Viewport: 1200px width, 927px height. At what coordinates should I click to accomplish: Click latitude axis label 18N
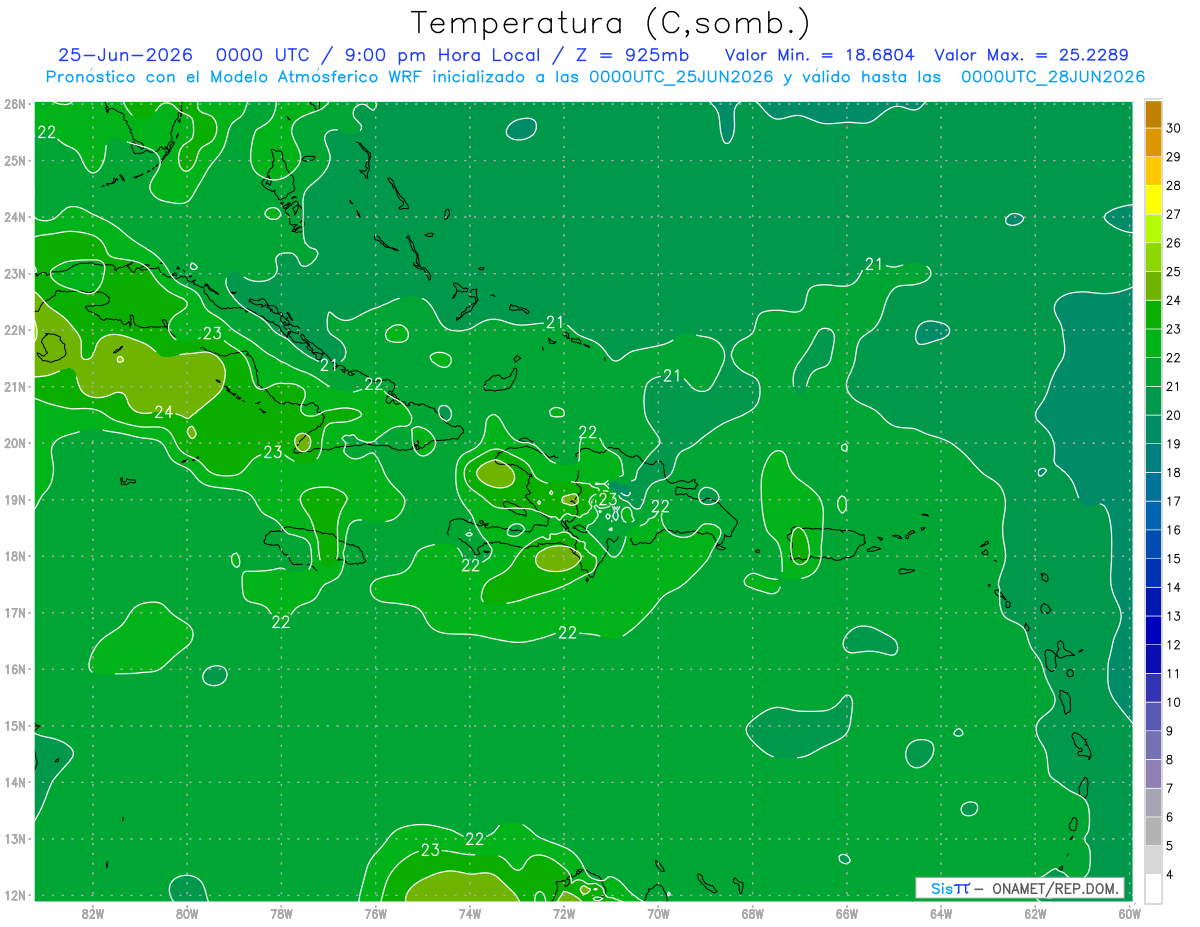click(14, 556)
